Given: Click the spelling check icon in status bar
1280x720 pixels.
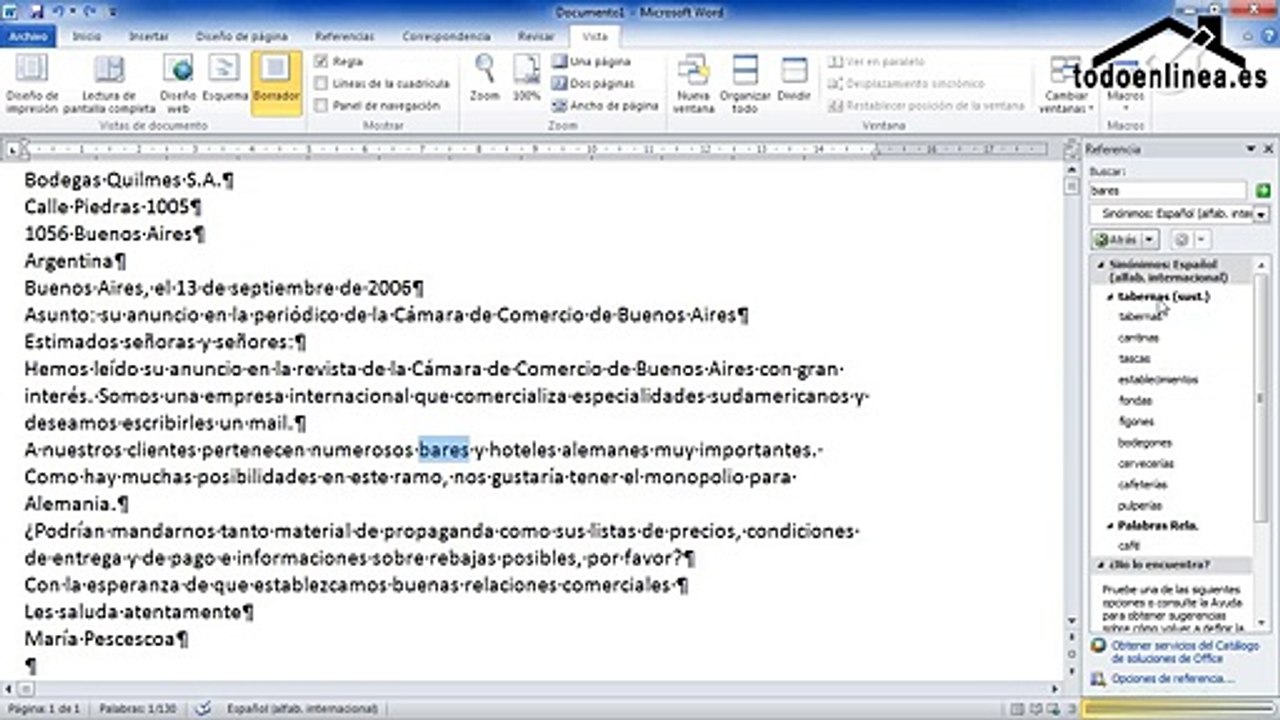Looking at the screenshot, I should coord(204,708).
